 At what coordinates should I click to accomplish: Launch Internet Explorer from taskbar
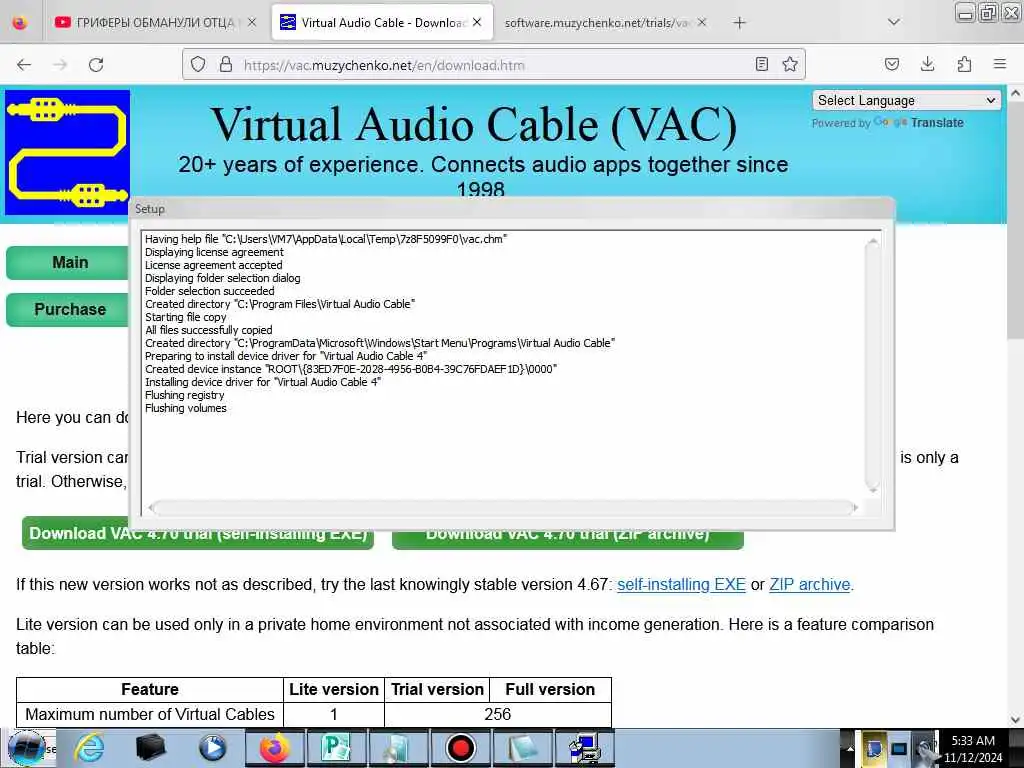tap(89, 748)
